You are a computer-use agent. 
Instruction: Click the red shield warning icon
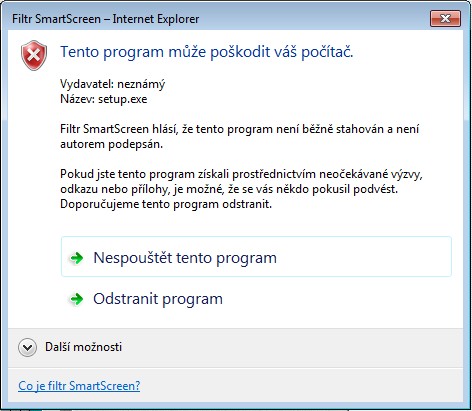(x=34, y=55)
